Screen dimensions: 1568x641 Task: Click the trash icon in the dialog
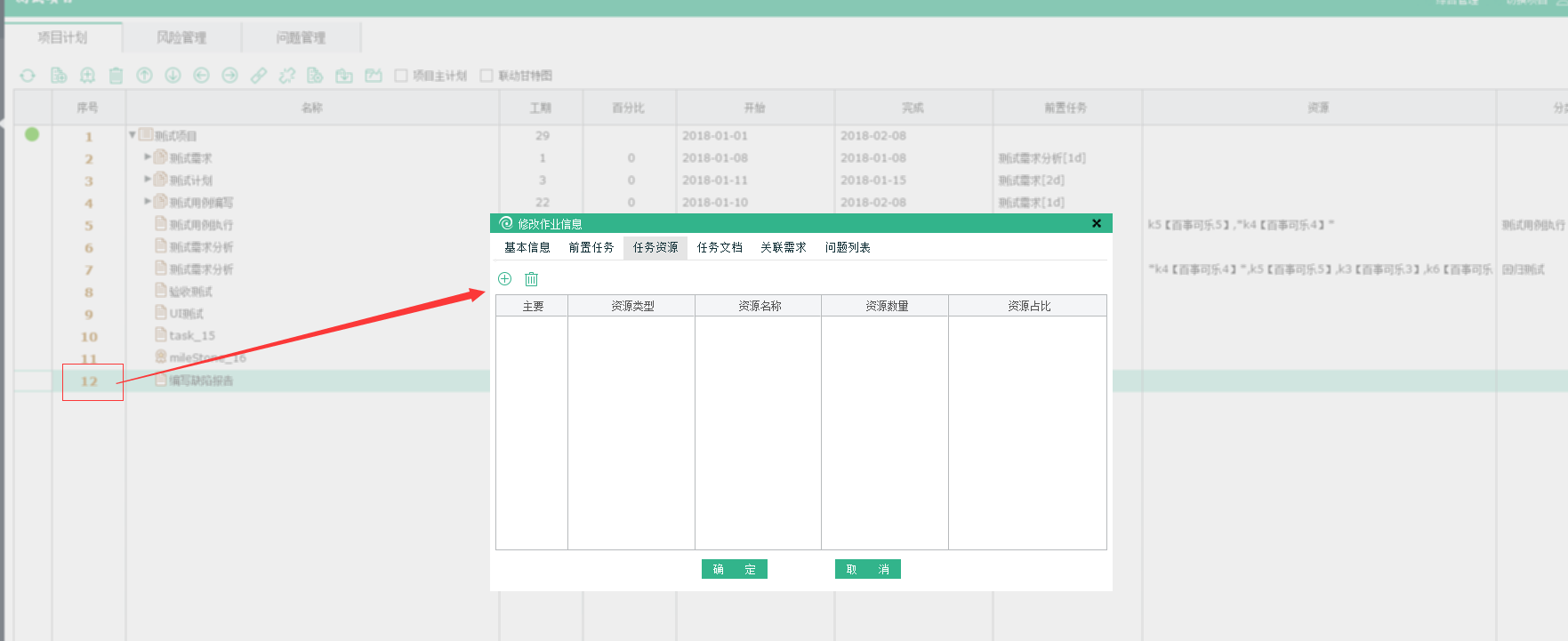pos(531,279)
